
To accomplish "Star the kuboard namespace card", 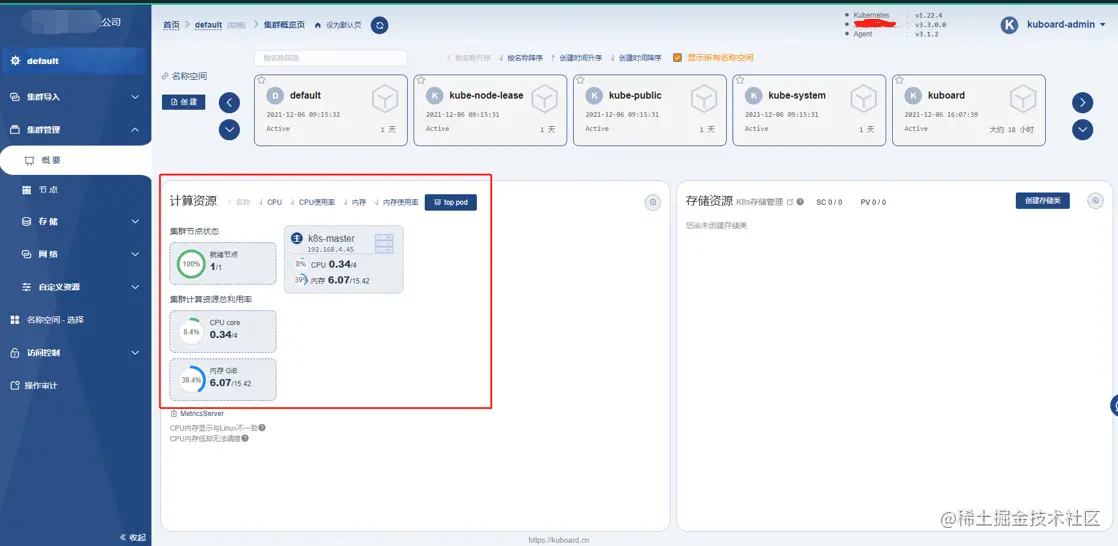I will click(x=900, y=80).
